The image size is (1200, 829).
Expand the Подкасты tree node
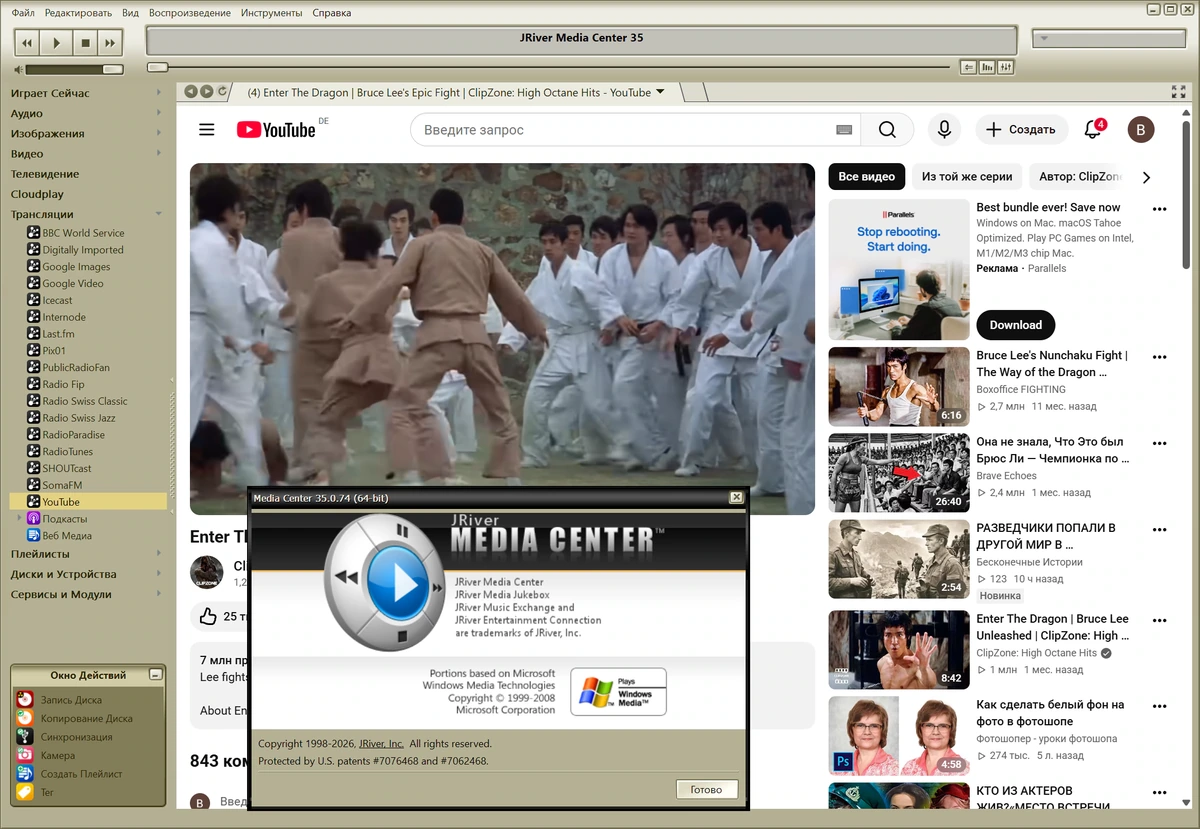click(19, 518)
